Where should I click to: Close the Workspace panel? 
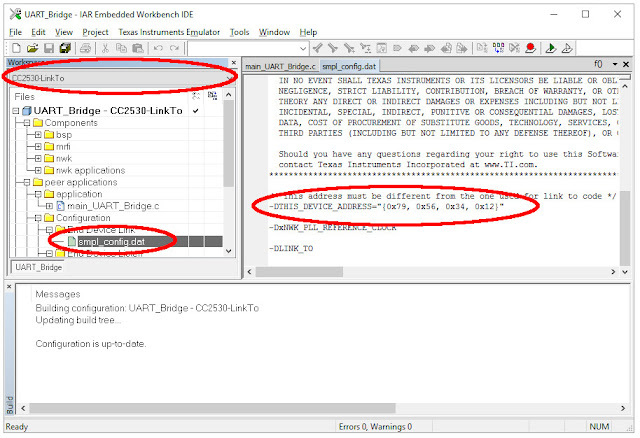(234, 62)
